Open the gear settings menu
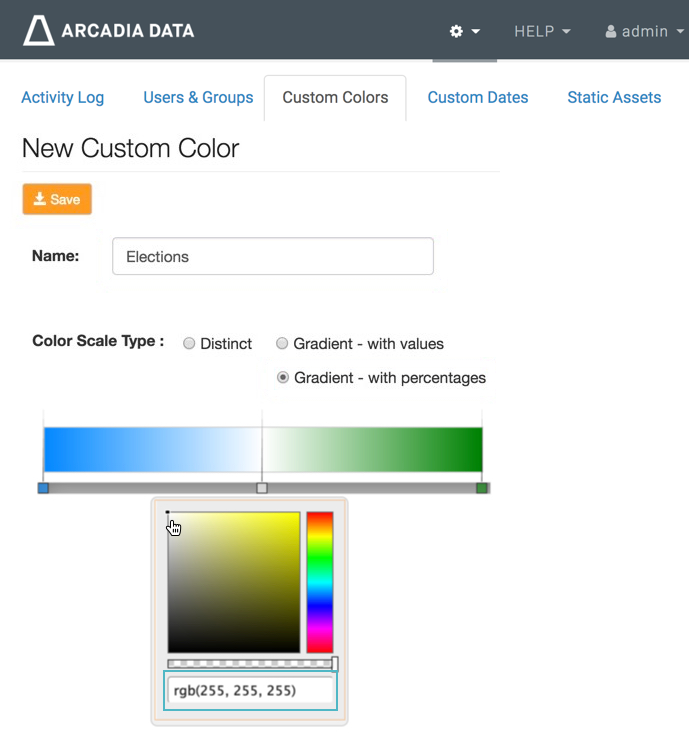The width and height of the screenshot is (689, 733). point(464,31)
